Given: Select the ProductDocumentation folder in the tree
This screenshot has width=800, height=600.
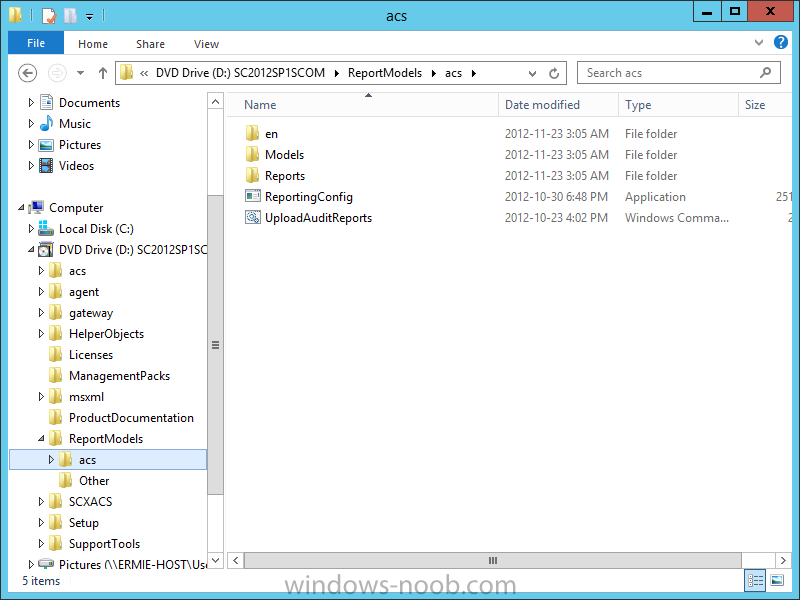Looking at the screenshot, I should tap(131, 417).
